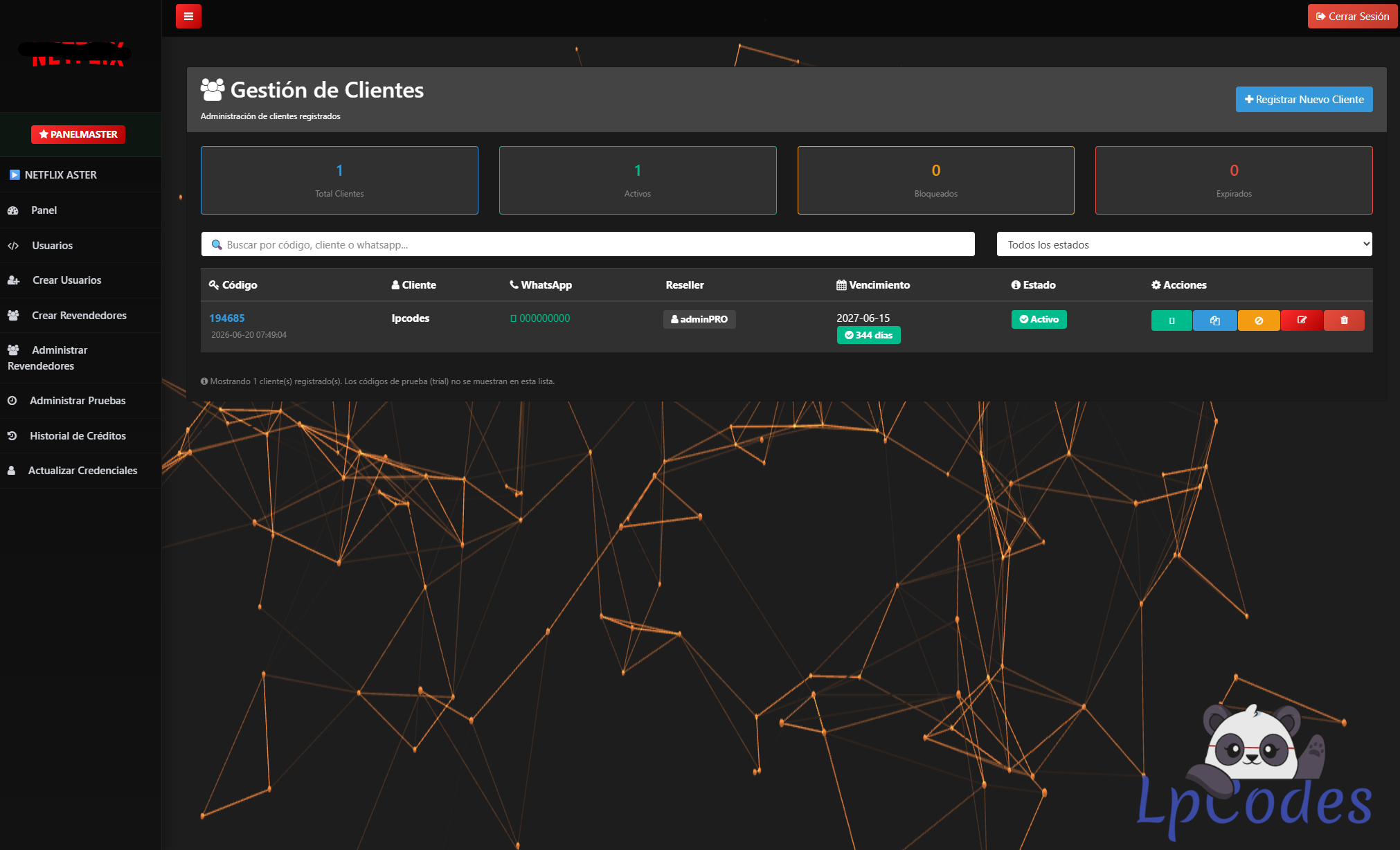The height and width of the screenshot is (850, 1400).
Task: Click the Expirados stat card
Action: (x=1234, y=180)
